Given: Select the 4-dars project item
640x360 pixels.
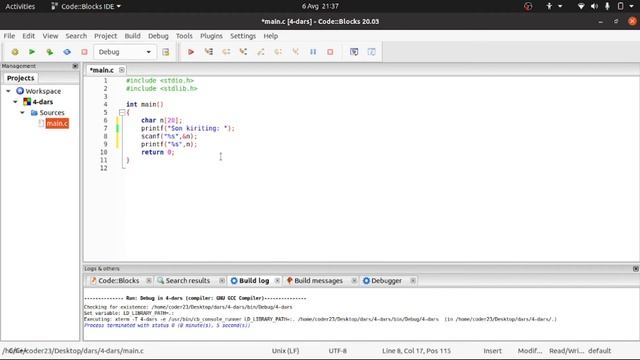Looking at the screenshot, I should [42, 102].
